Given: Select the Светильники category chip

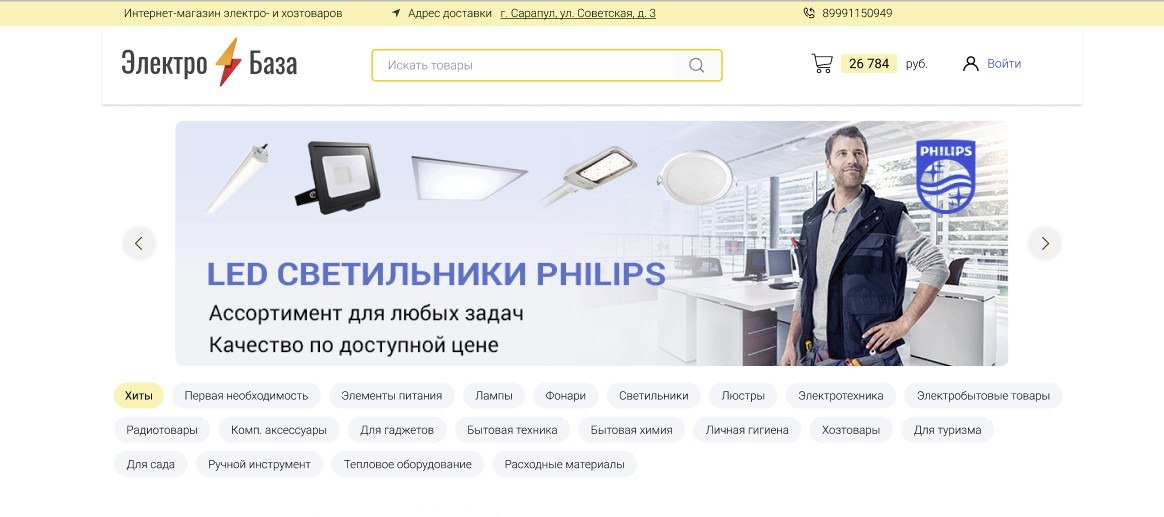Looking at the screenshot, I should point(653,396).
